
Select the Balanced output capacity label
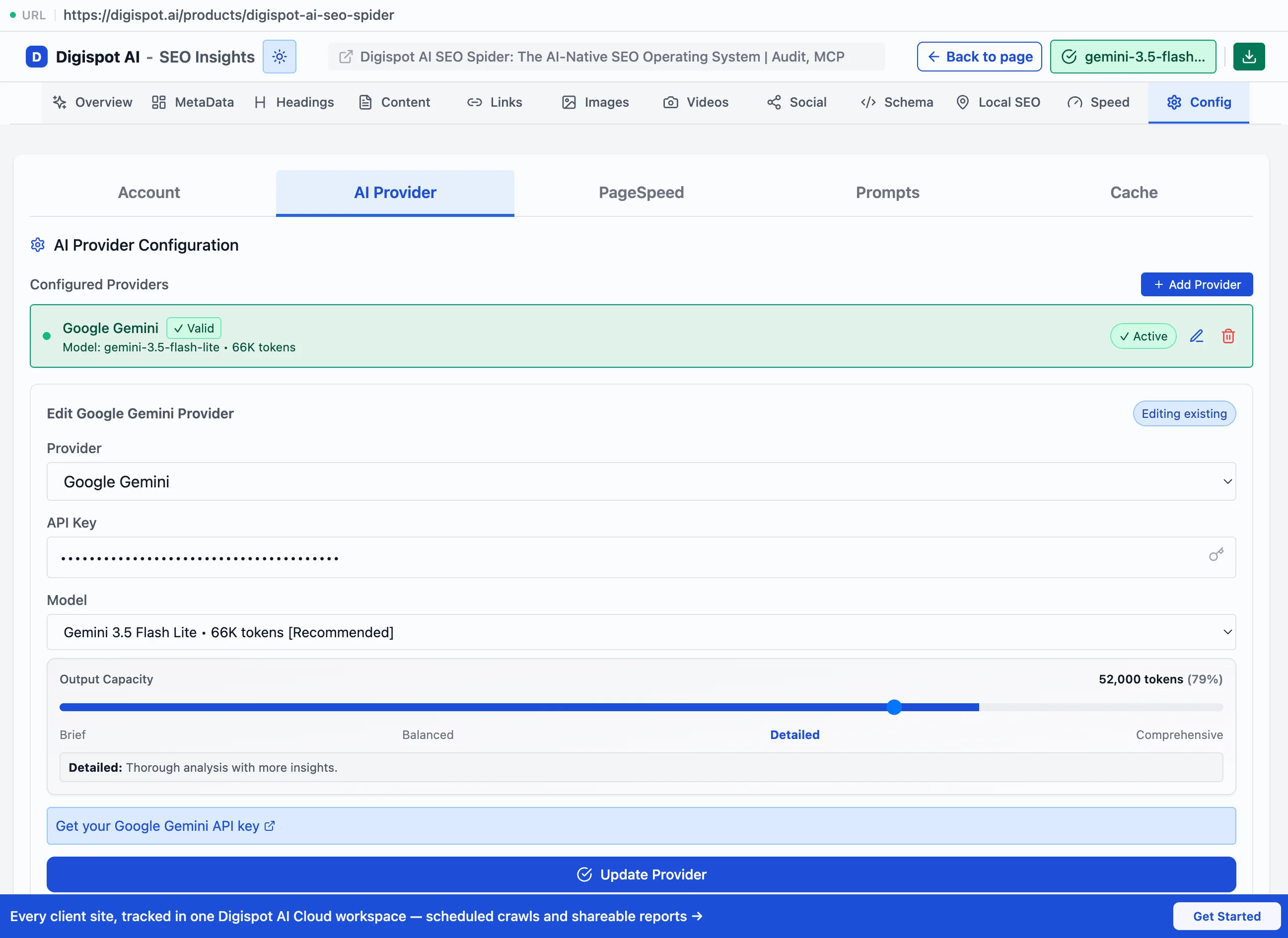[x=428, y=735]
